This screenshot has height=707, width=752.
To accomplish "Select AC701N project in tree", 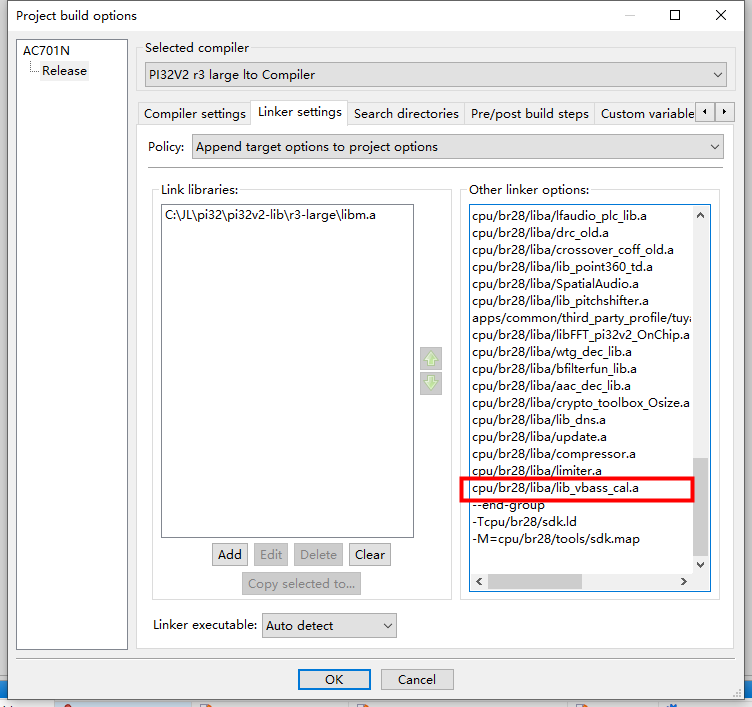I will (x=47, y=51).
